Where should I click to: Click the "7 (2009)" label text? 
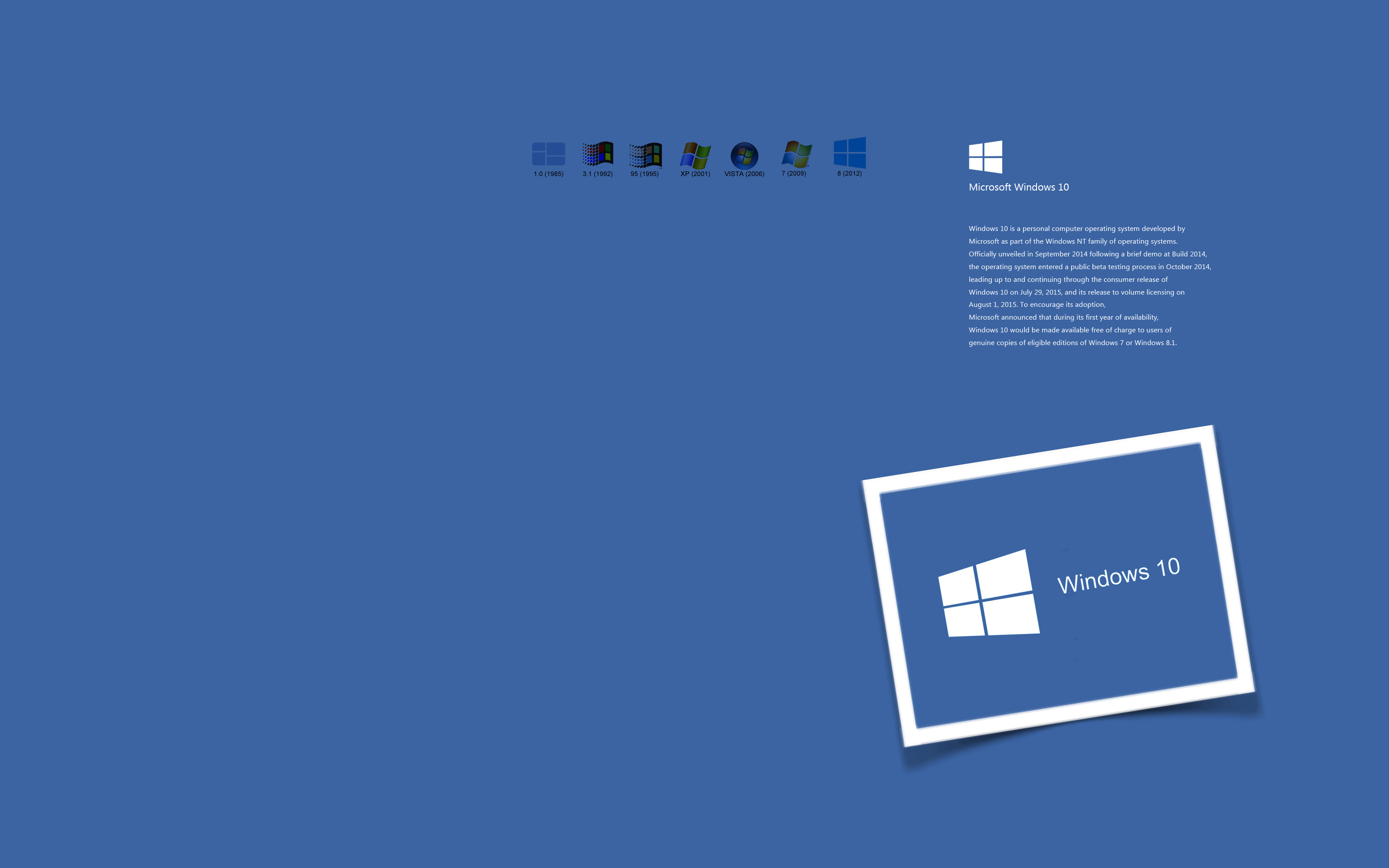[x=793, y=173]
